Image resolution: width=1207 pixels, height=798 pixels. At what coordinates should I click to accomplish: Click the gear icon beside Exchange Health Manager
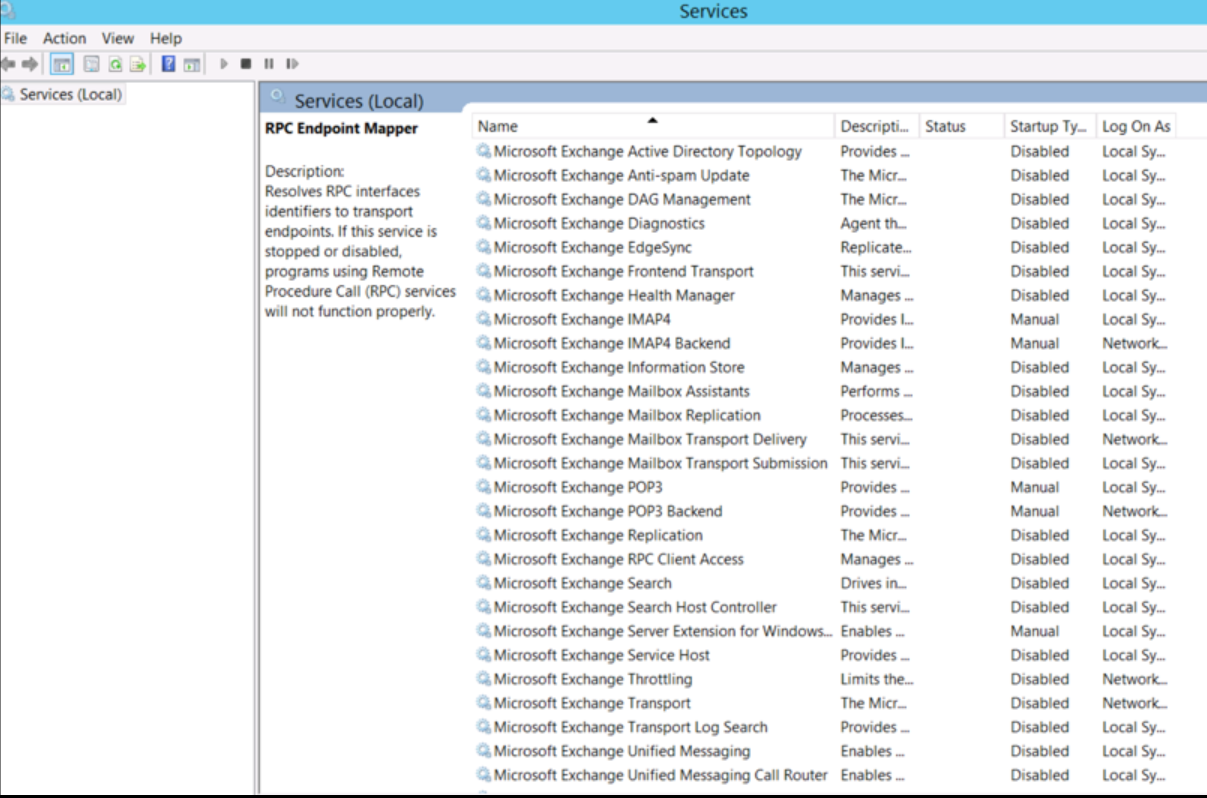pyautogui.click(x=484, y=296)
